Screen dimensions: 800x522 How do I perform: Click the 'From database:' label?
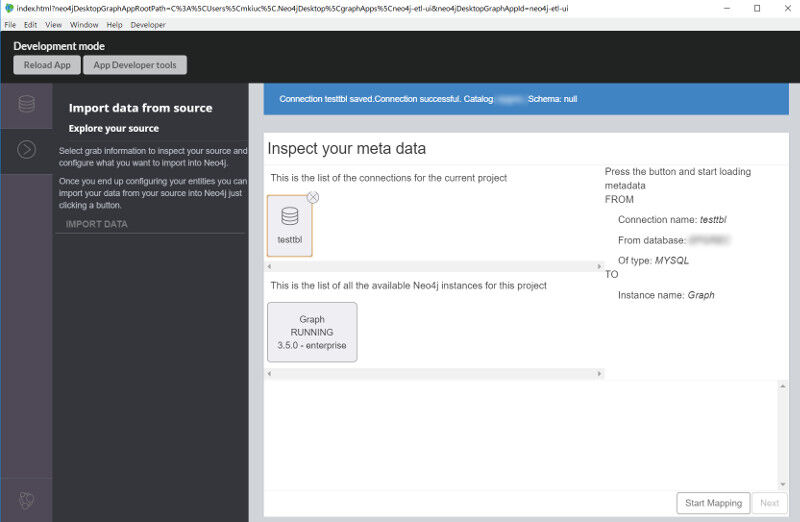[x=652, y=240]
